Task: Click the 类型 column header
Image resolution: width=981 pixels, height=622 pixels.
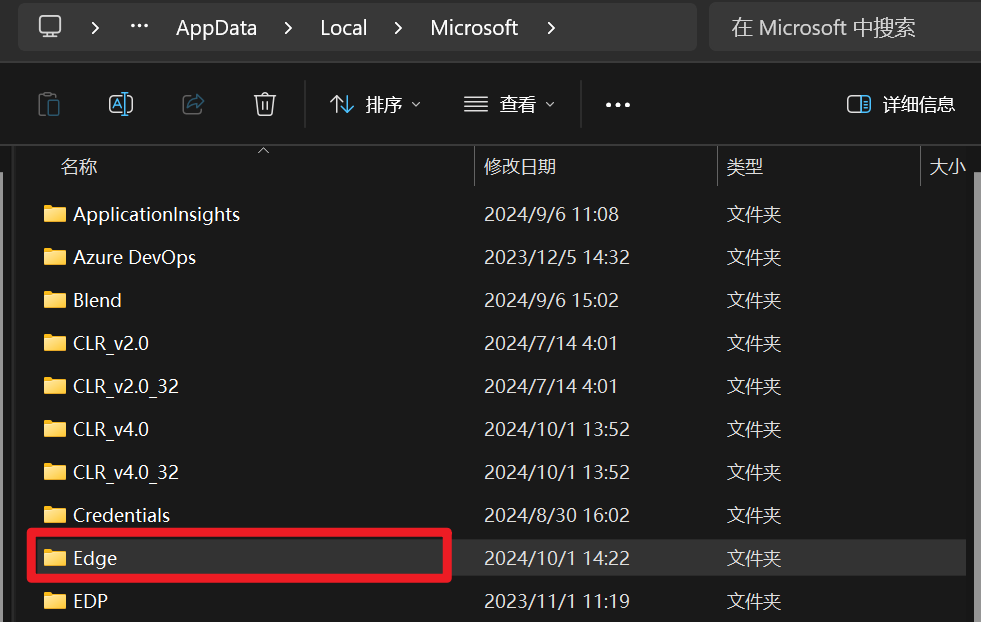Action: [745, 167]
